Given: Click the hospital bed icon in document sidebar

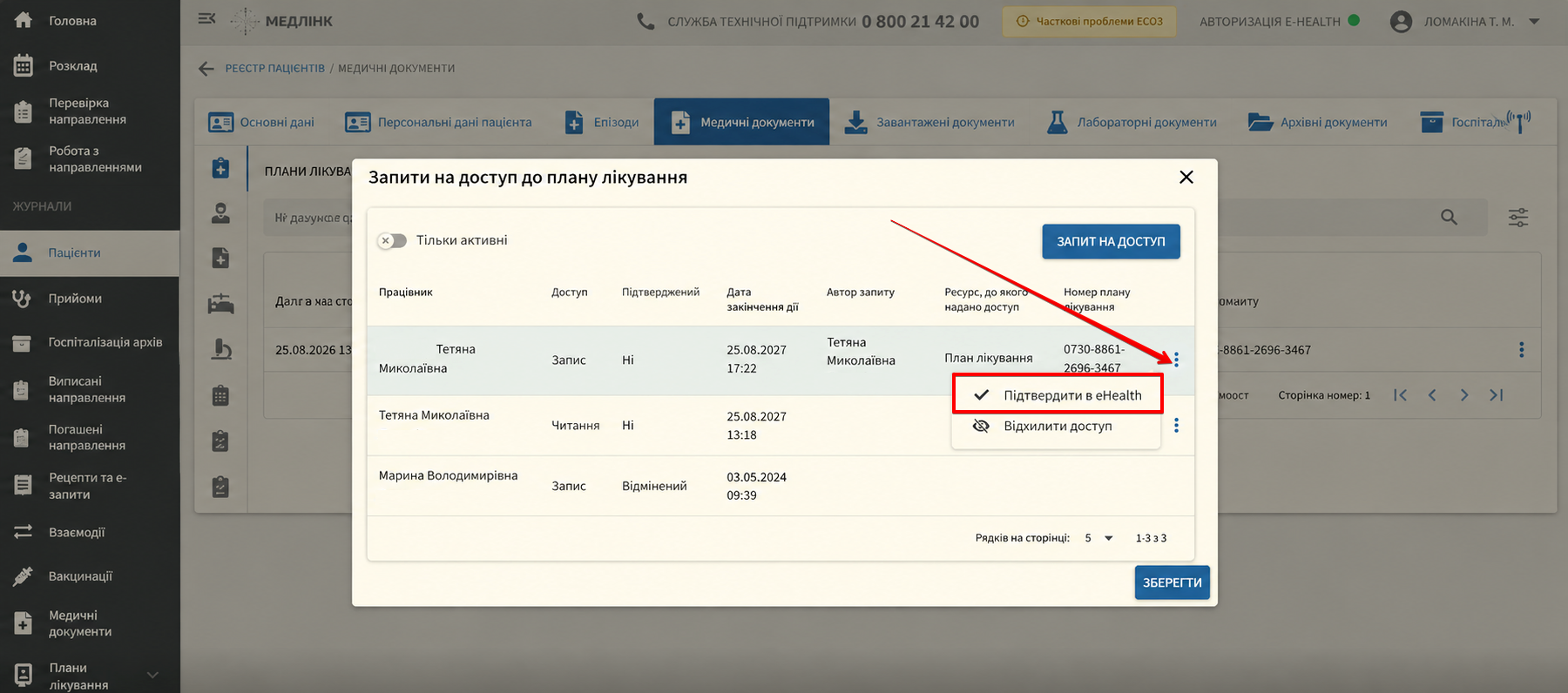Looking at the screenshot, I should pyautogui.click(x=221, y=304).
